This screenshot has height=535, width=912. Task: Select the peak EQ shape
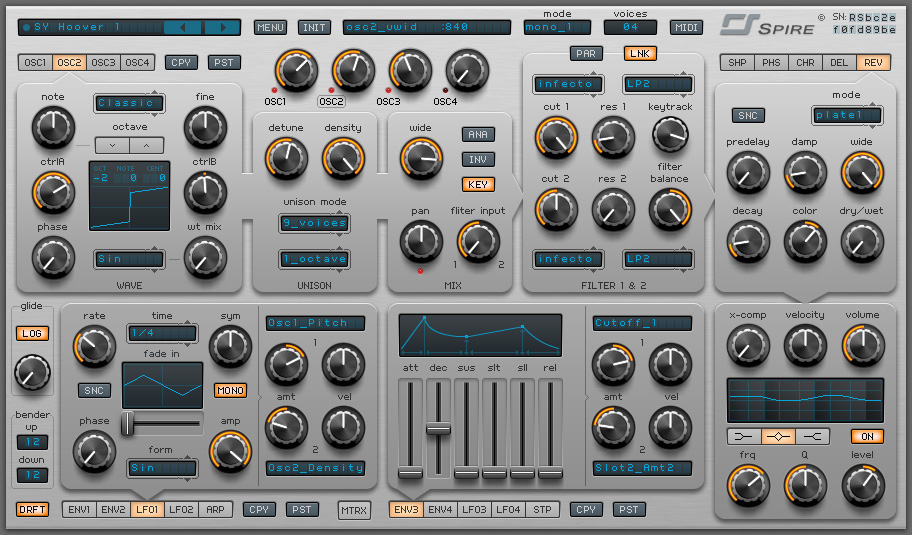(x=779, y=436)
